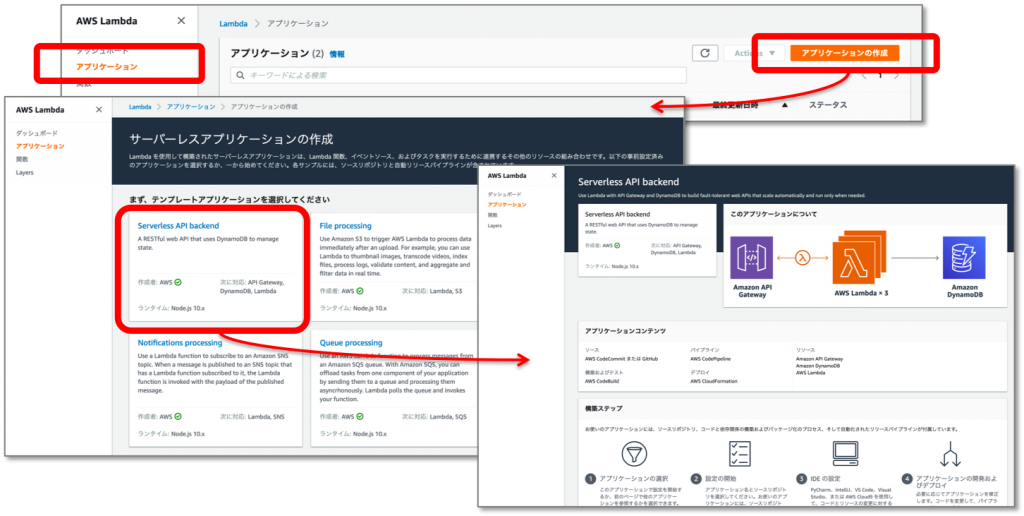Choose the Serverless API backend template title

[x=178, y=225]
